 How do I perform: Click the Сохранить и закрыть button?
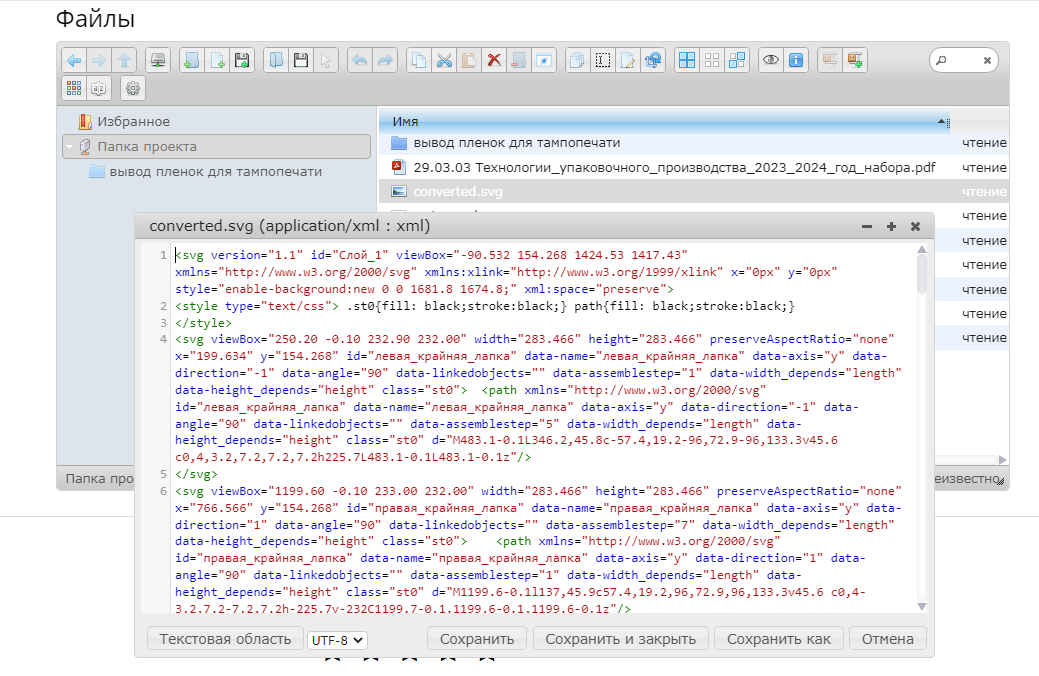tap(621, 639)
